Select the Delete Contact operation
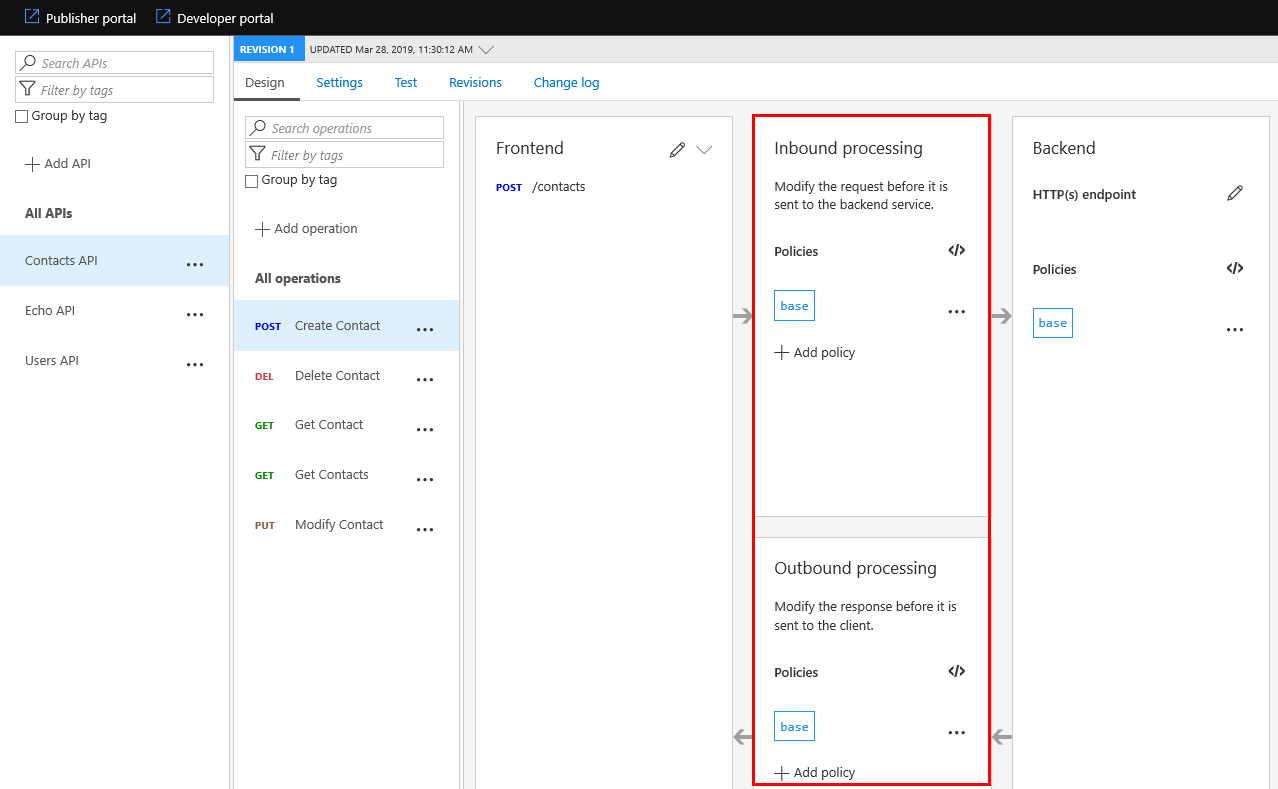Viewport: 1278px width, 789px height. pyautogui.click(x=346, y=376)
